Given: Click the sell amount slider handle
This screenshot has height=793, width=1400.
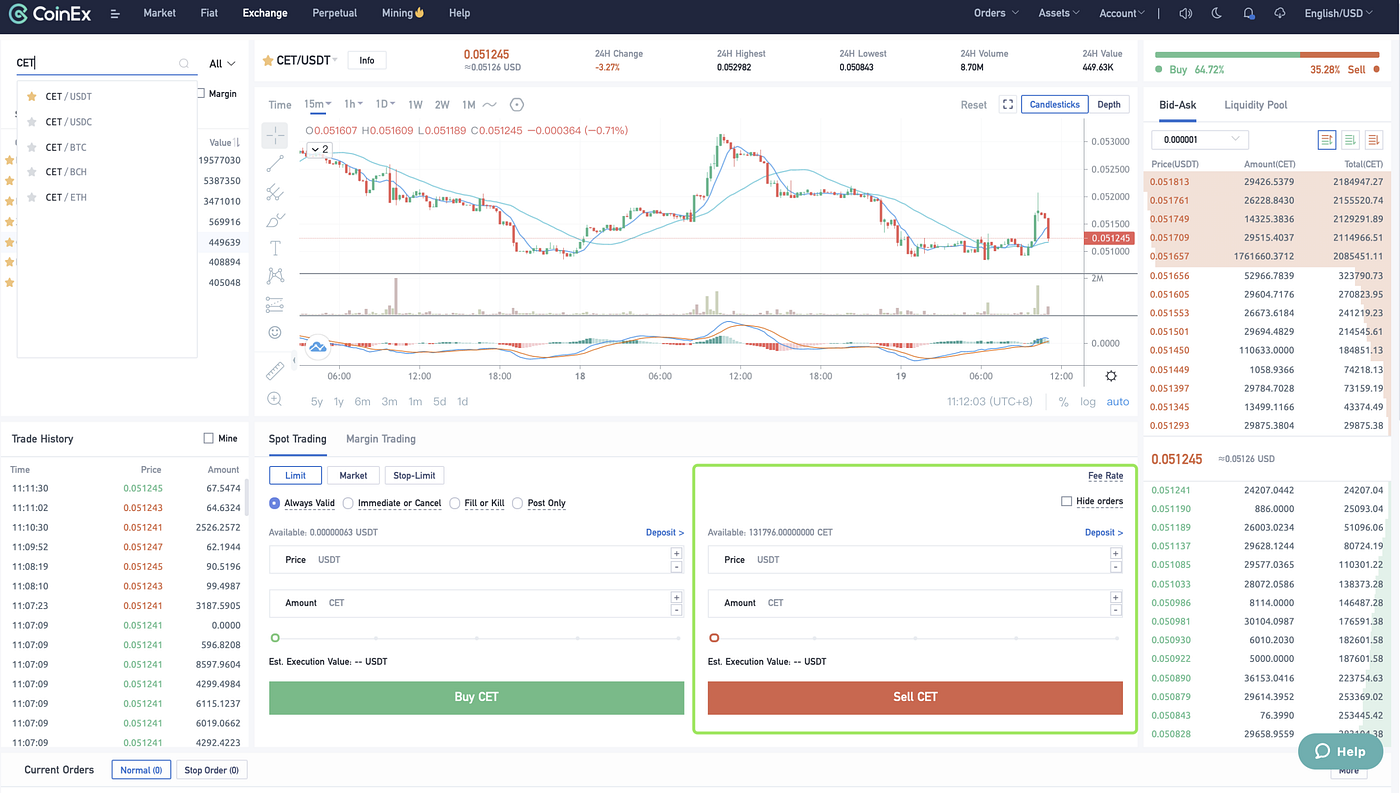Looking at the screenshot, I should pos(714,638).
